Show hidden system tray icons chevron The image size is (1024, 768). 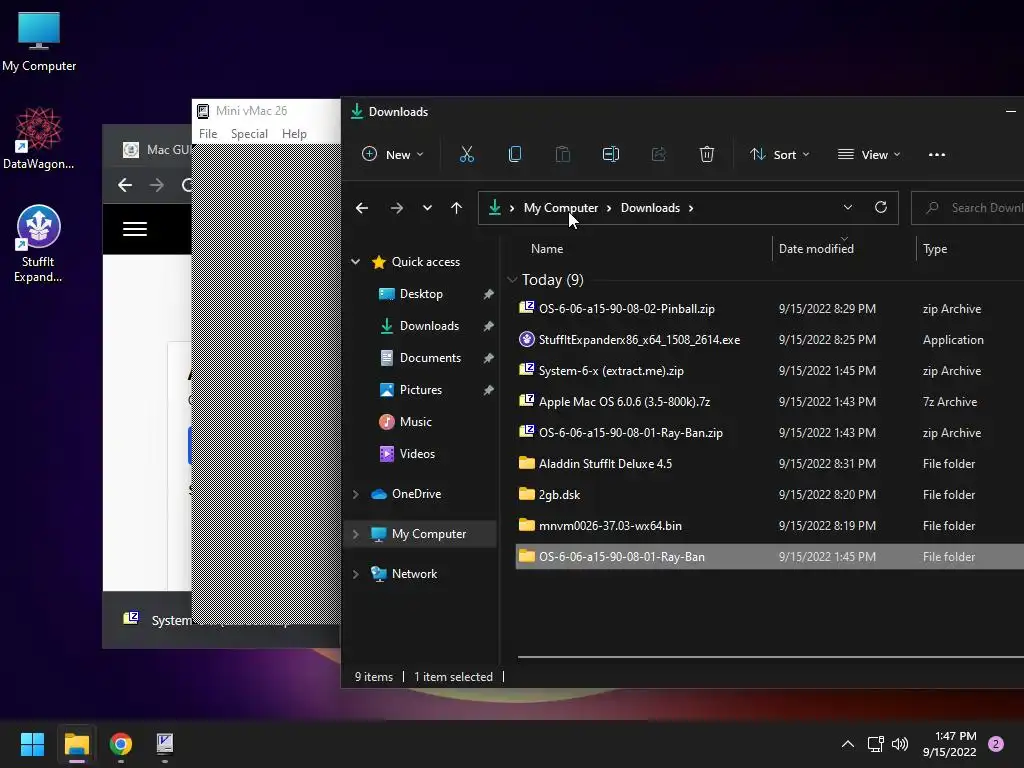pyautogui.click(x=848, y=744)
